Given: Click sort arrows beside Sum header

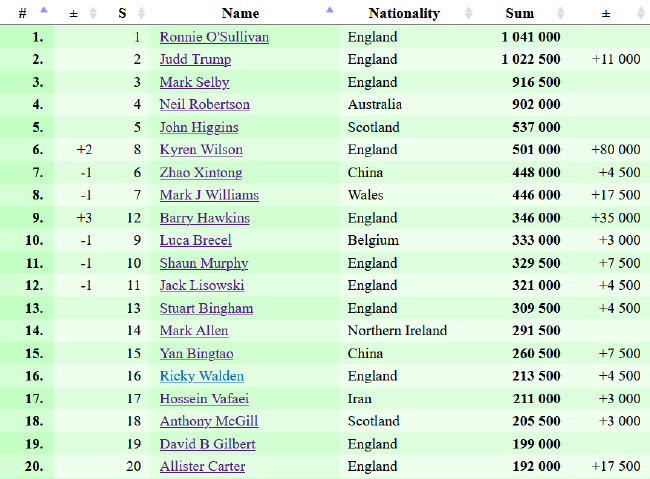Looking at the screenshot, I should [x=560, y=13].
